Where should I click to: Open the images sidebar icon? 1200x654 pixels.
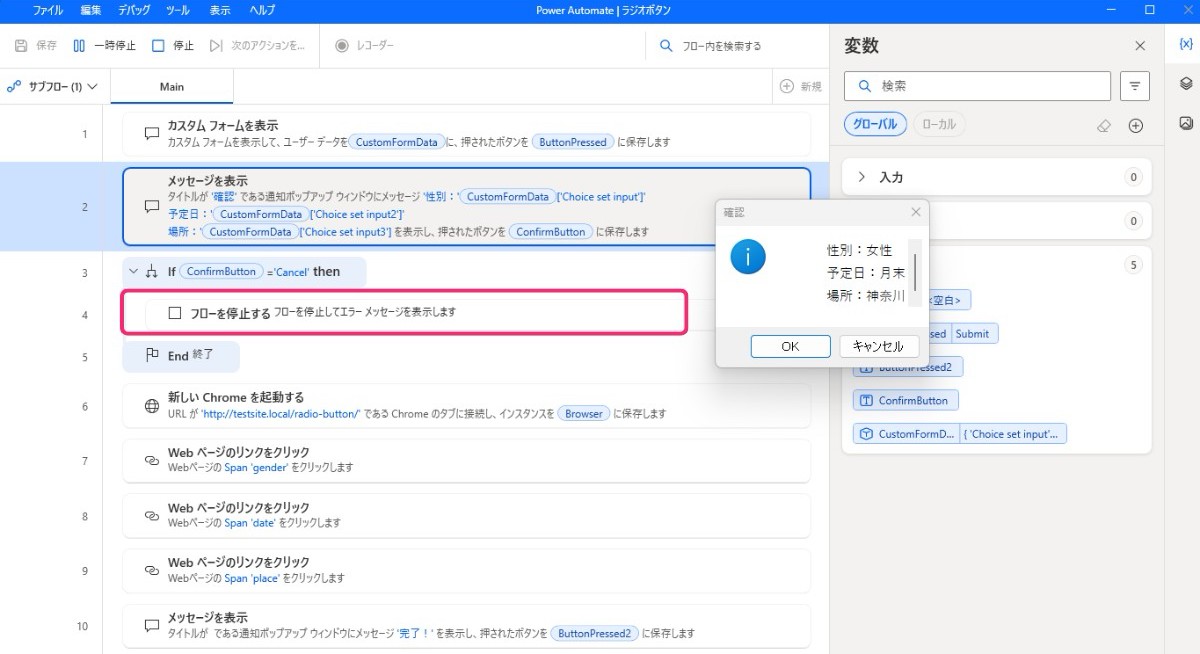coord(1185,123)
